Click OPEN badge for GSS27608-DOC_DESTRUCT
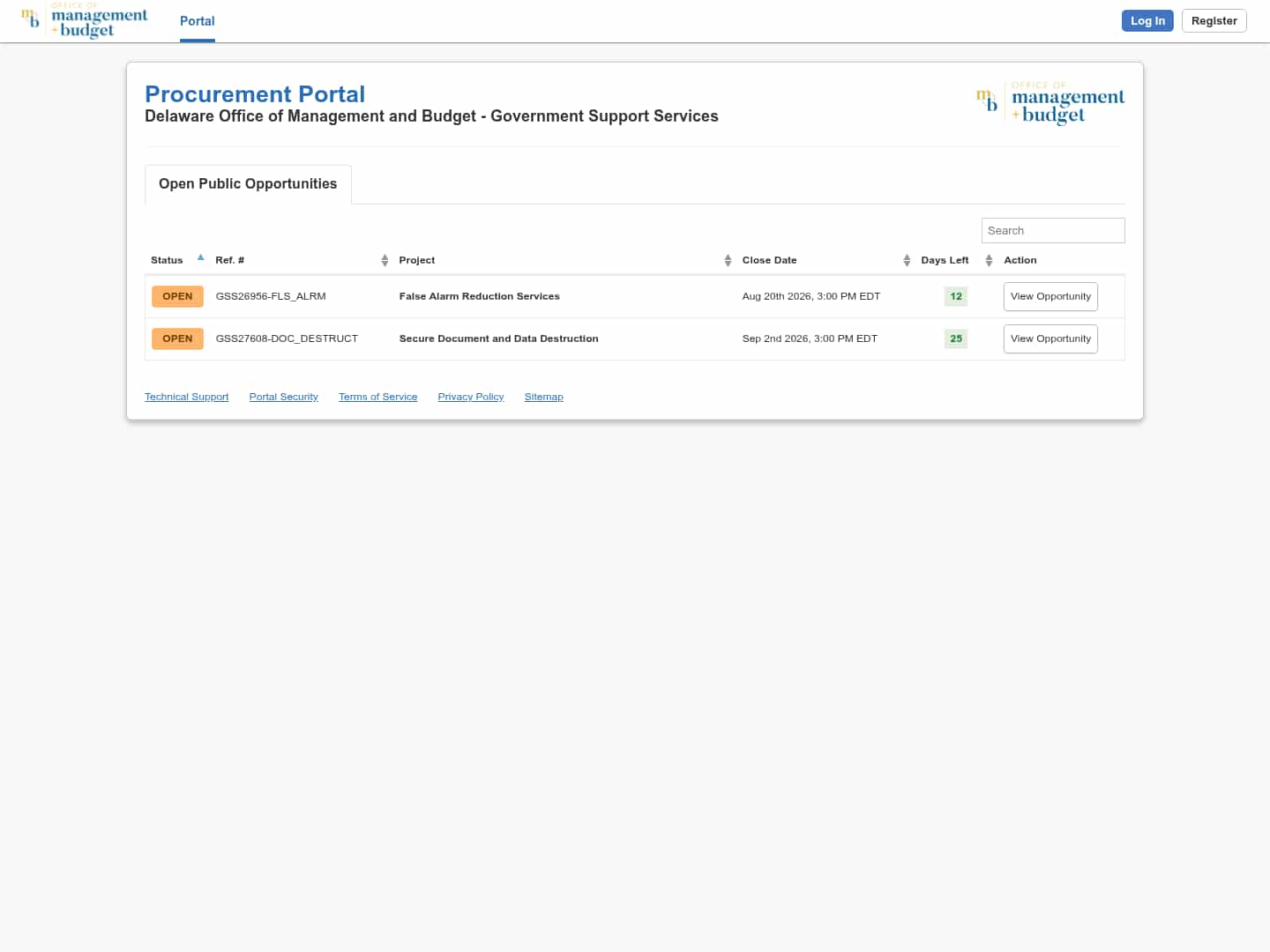Image resolution: width=1270 pixels, height=952 pixels. pyautogui.click(x=177, y=338)
